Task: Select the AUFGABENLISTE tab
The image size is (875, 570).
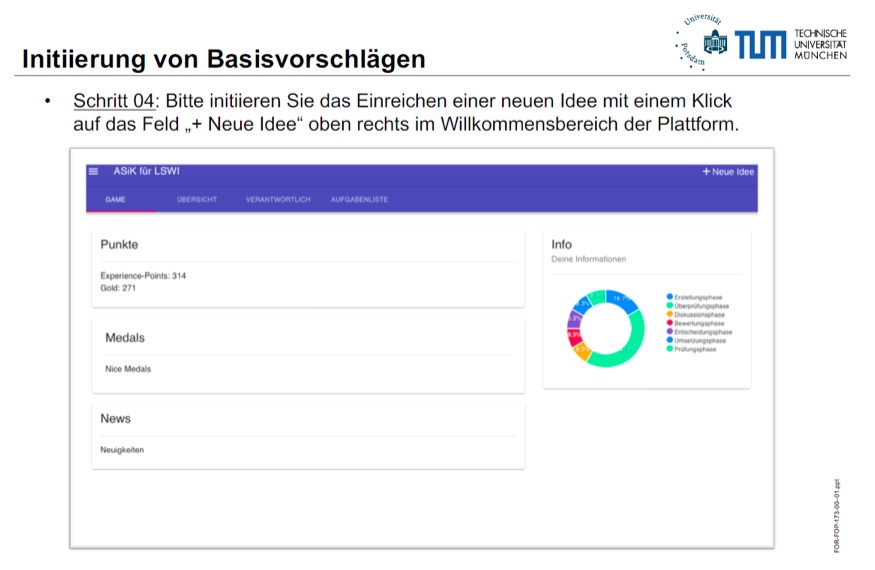Action: click(359, 200)
